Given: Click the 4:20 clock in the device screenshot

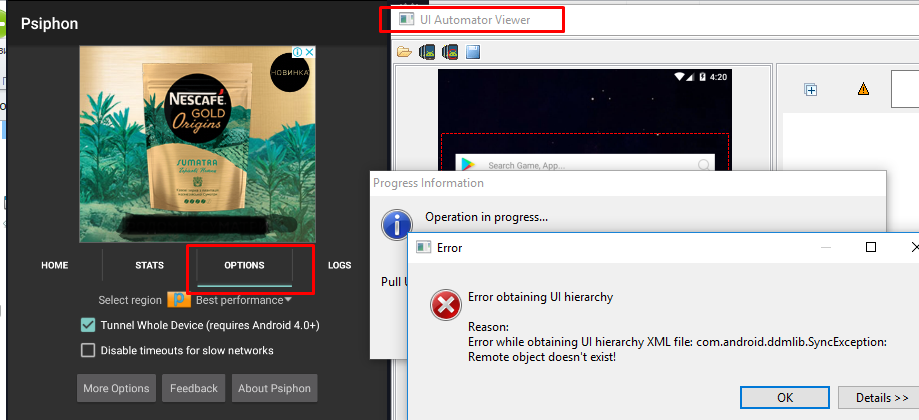Looking at the screenshot, I should [718, 77].
